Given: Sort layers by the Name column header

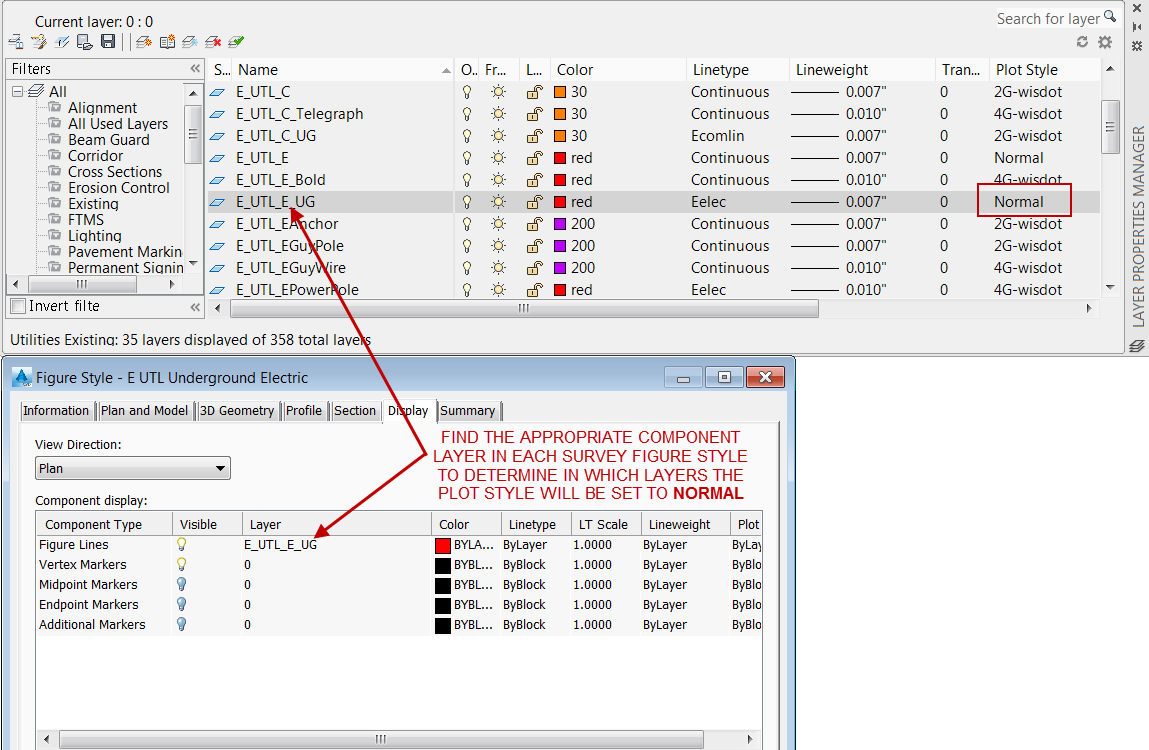Looking at the screenshot, I should tap(258, 70).
